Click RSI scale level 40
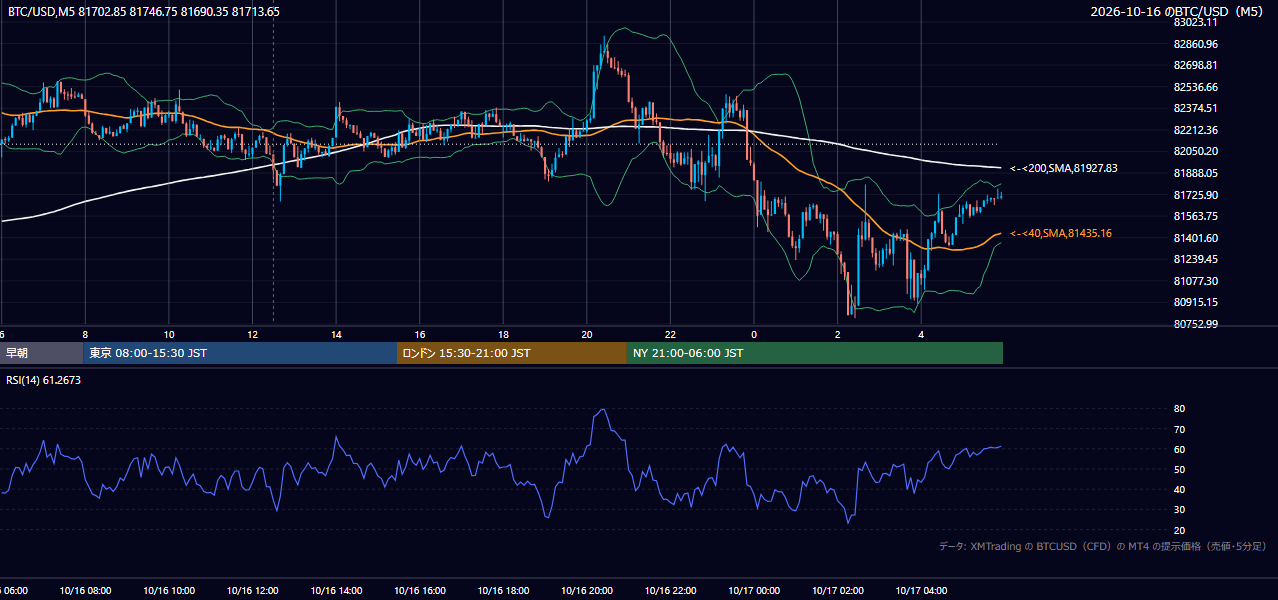The width and height of the screenshot is (1278, 600). (x=1180, y=490)
